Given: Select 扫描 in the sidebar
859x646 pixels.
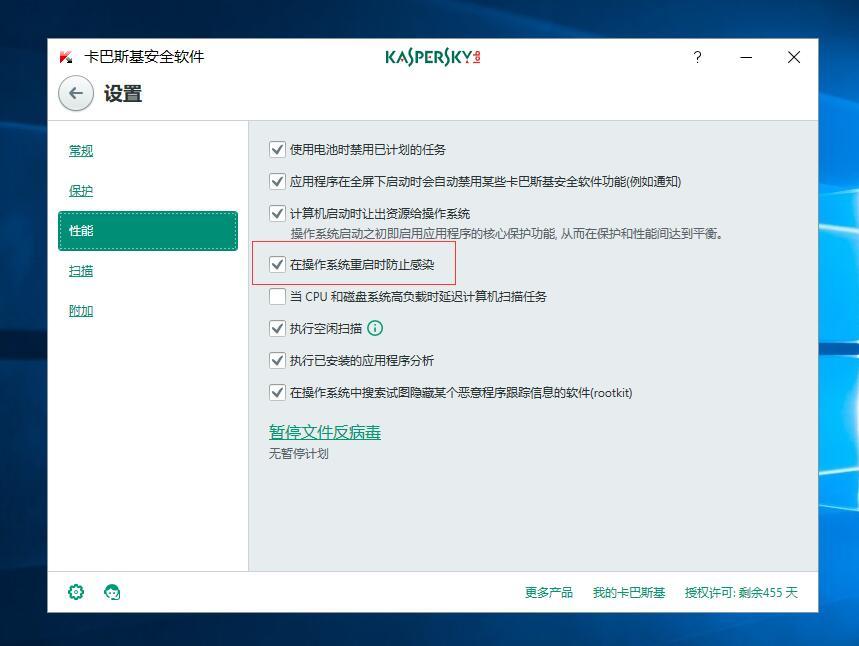Looking at the screenshot, I should tap(81, 271).
